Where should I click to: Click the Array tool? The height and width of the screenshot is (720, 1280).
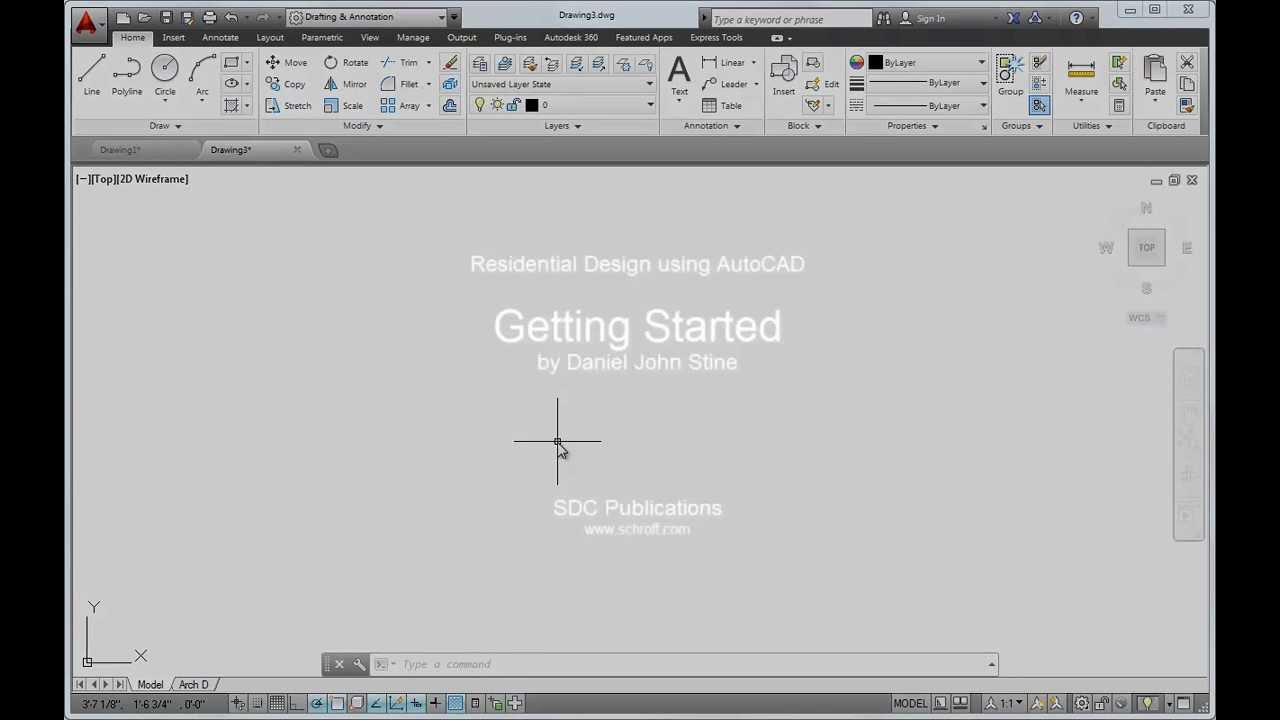click(400, 106)
